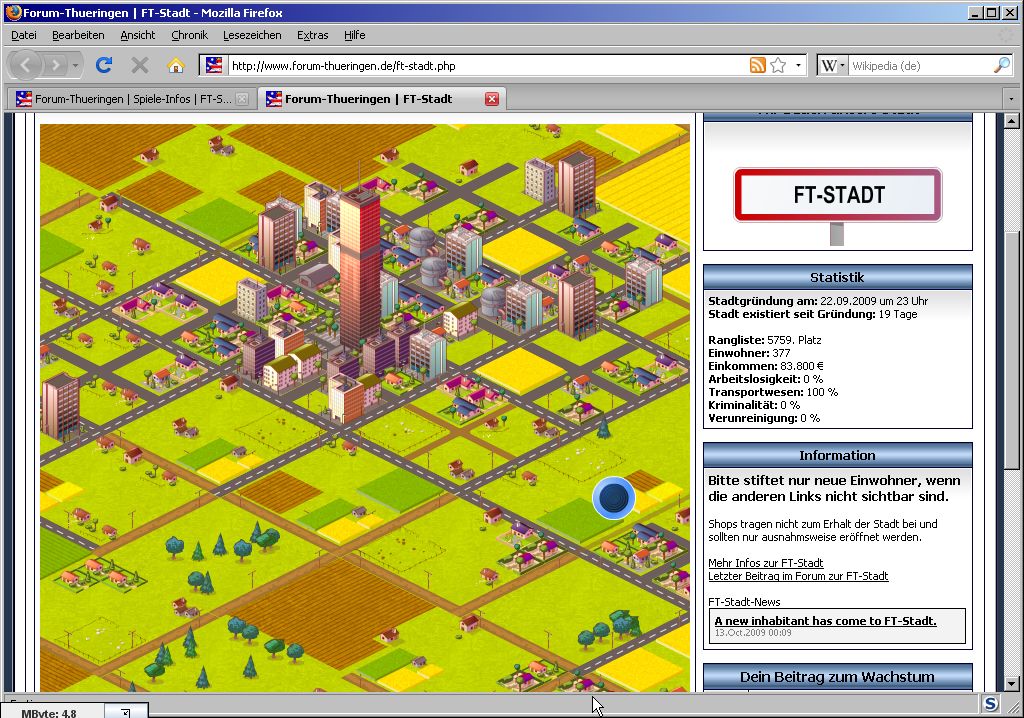Go back with the Back arrow button
Image resolution: width=1024 pixels, height=718 pixels.
(x=26, y=65)
